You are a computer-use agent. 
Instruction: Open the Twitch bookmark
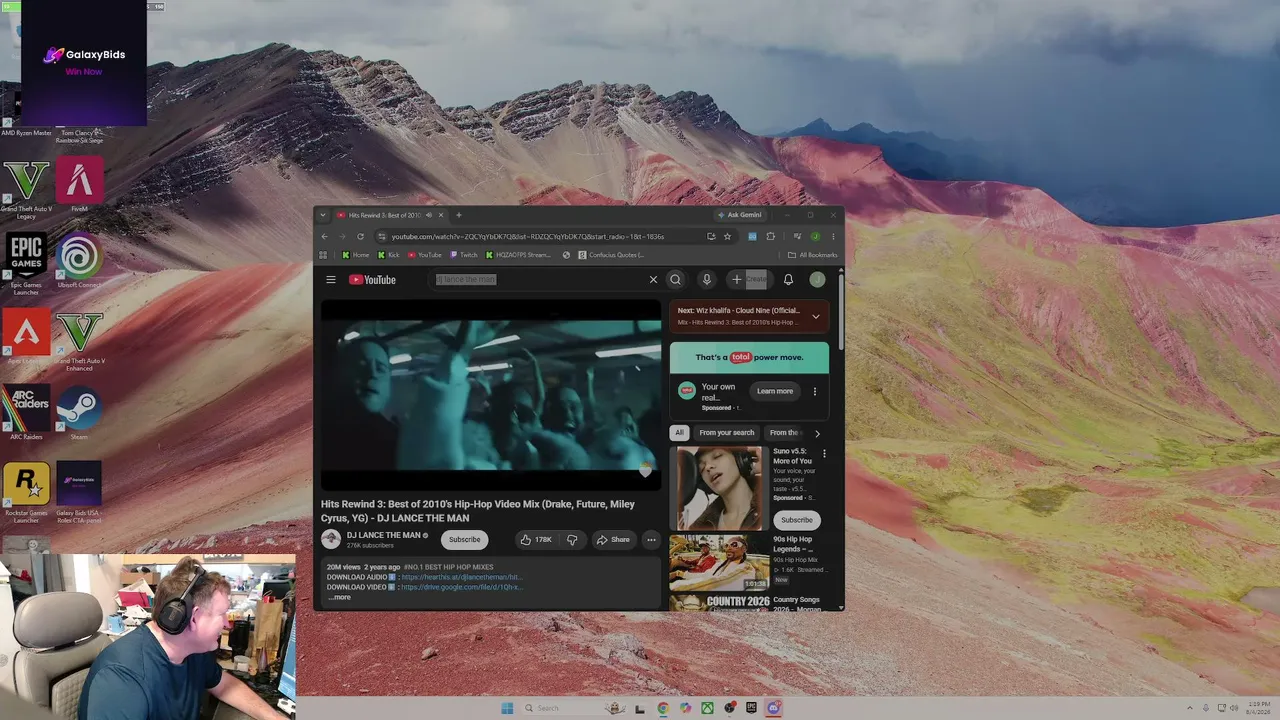[x=463, y=255]
